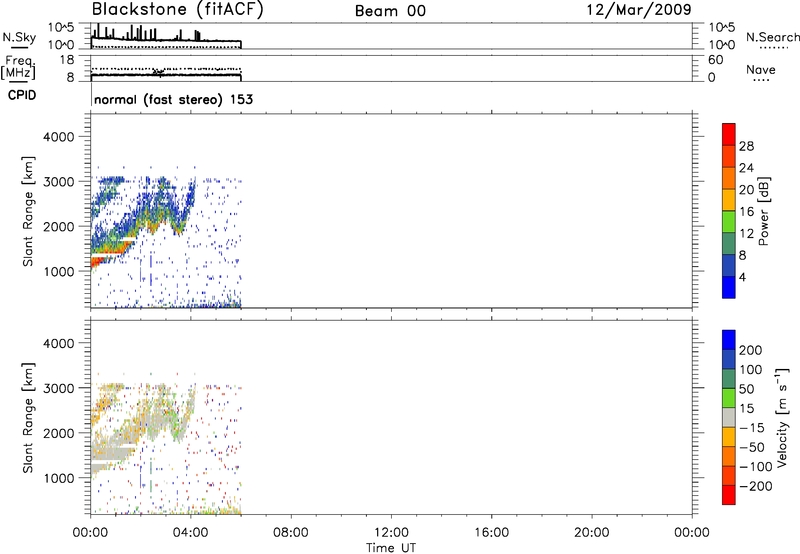Click the velocity panel 'Slant Range [km]' label
800x554 pixels.
pyautogui.click(x=28, y=418)
